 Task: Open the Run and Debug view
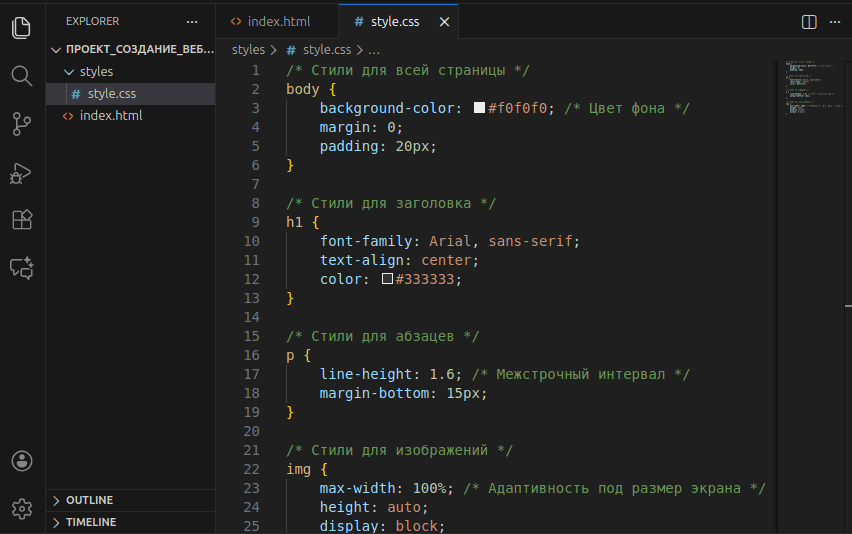(22, 173)
